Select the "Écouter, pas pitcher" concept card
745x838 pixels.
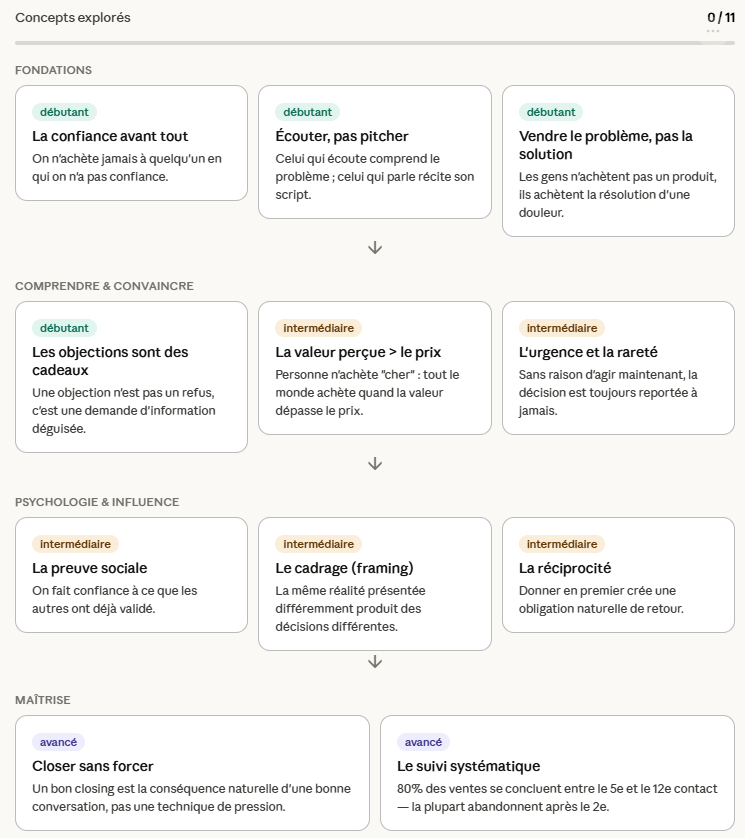pyautogui.click(x=375, y=152)
